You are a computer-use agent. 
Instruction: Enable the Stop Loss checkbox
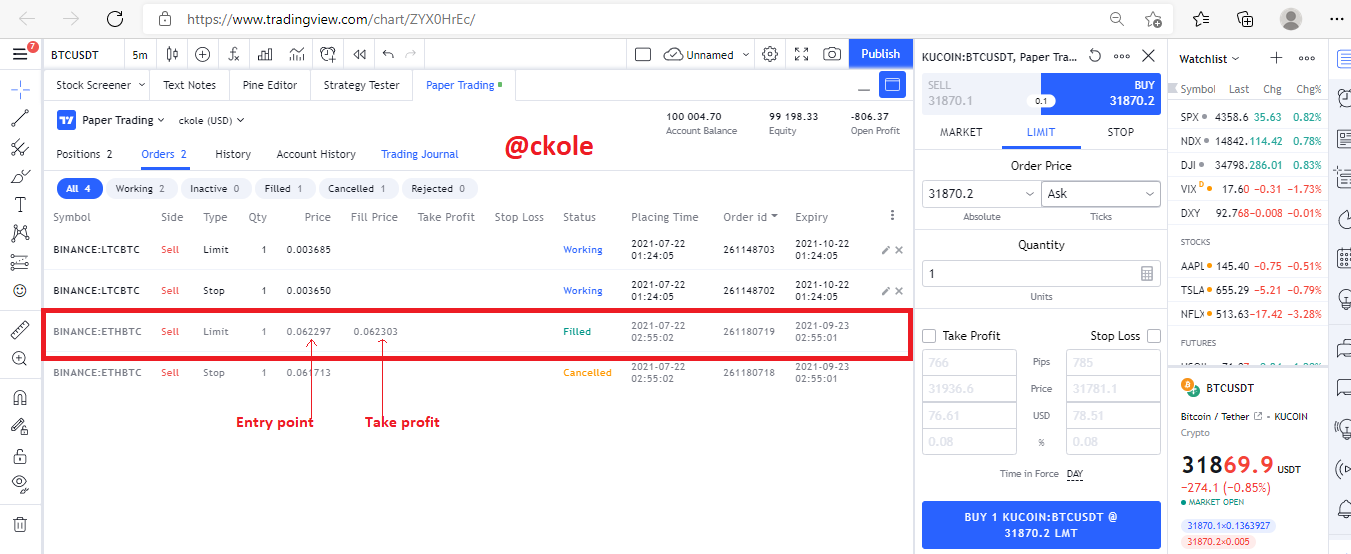click(1154, 336)
